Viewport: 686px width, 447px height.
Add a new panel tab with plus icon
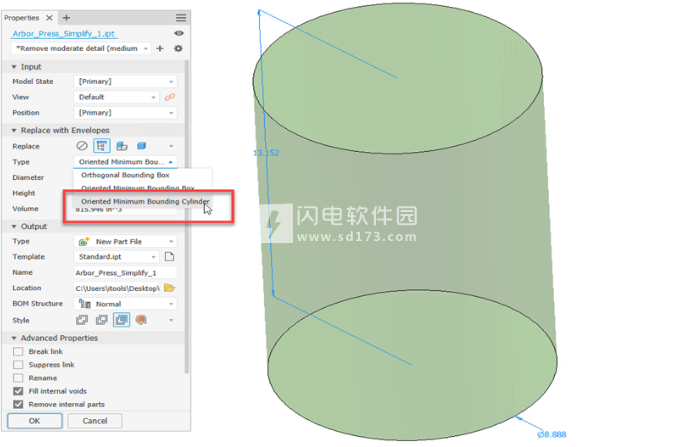point(66,18)
